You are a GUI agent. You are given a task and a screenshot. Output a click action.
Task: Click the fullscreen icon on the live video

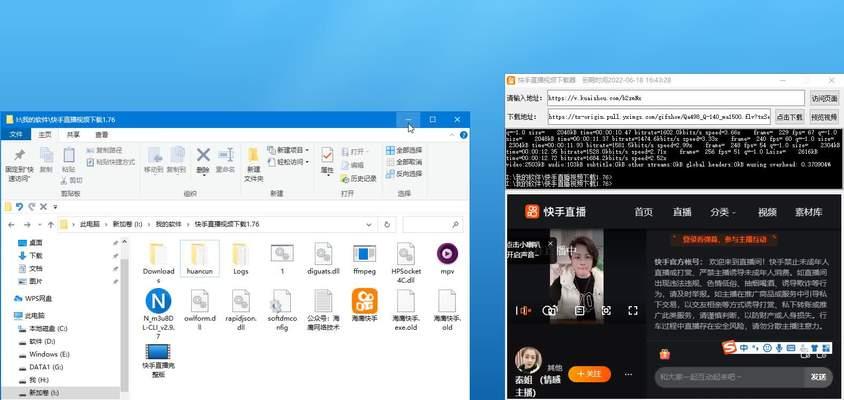tap(633, 311)
